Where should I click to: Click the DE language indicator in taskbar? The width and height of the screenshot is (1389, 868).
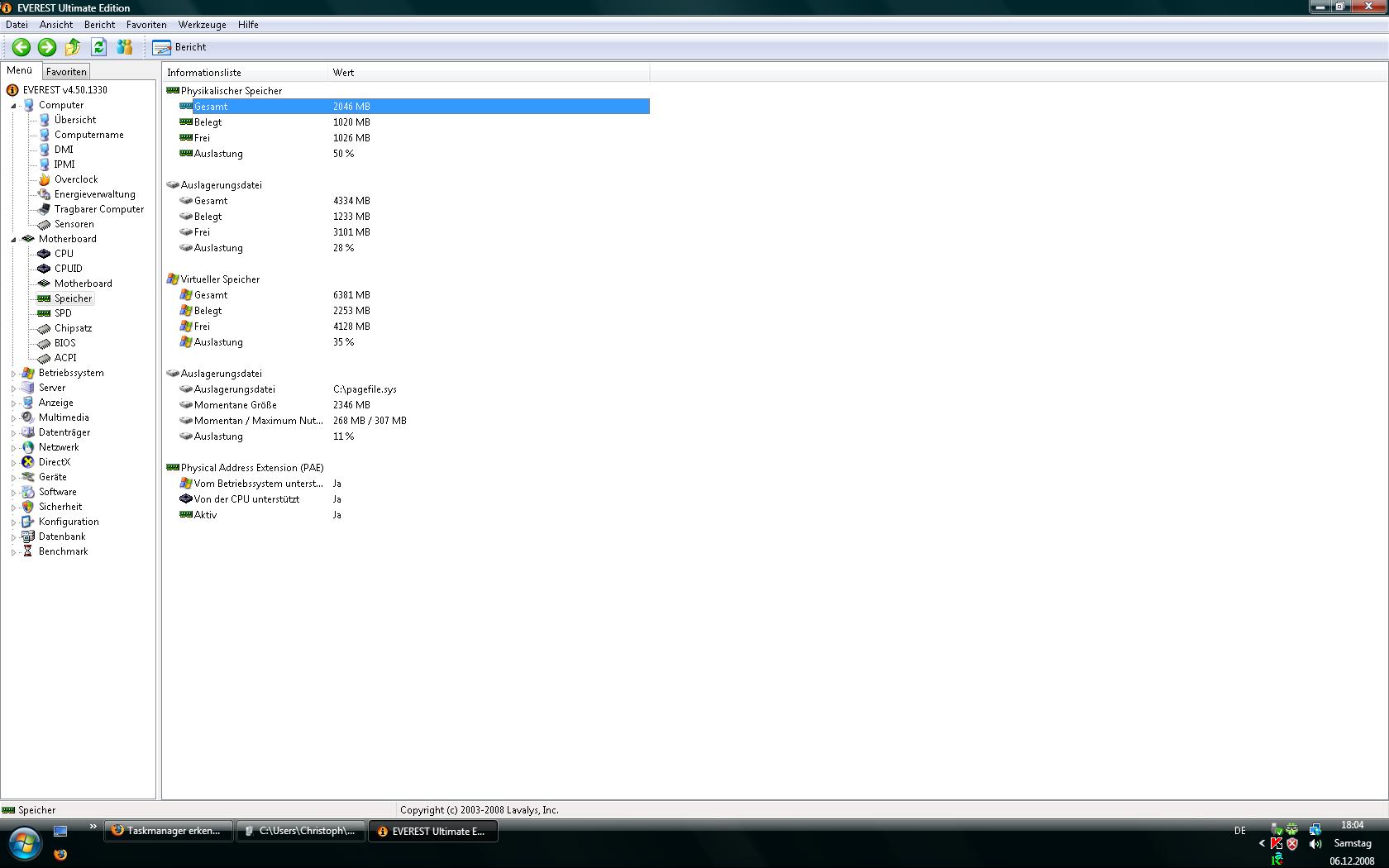tap(1239, 831)
